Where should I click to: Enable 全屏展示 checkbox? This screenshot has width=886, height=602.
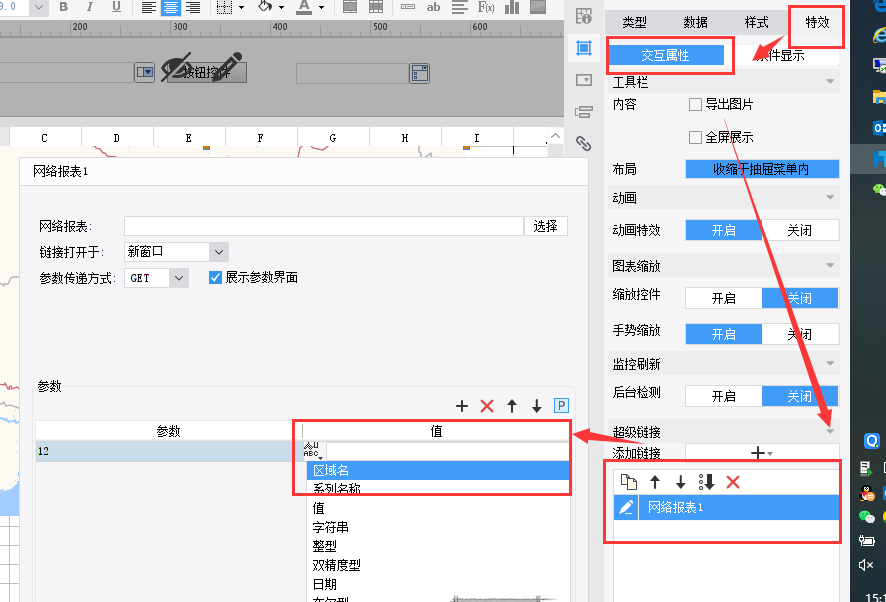tap(696, 137)
